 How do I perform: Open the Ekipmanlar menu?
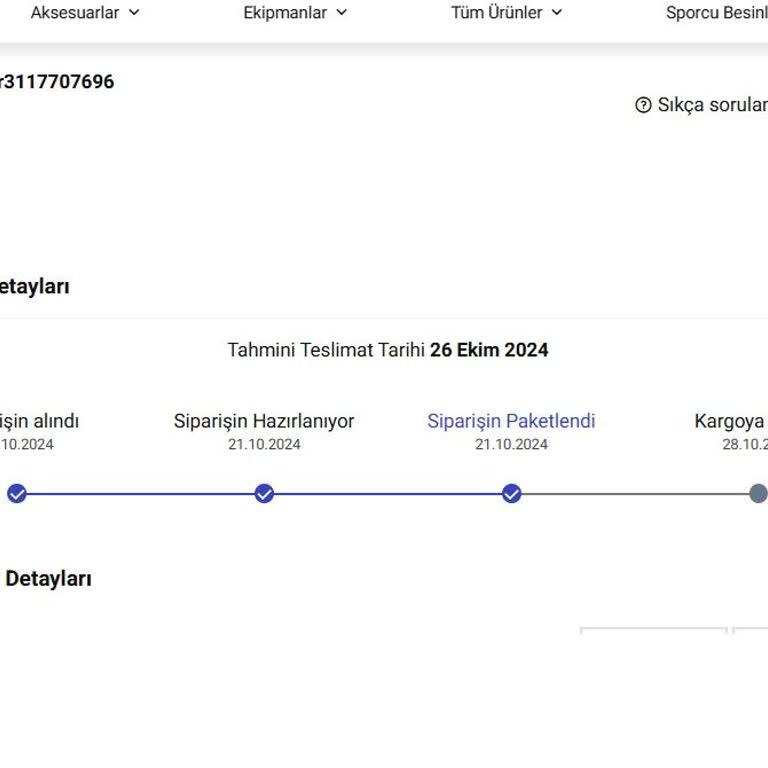(x=285, y=13)
